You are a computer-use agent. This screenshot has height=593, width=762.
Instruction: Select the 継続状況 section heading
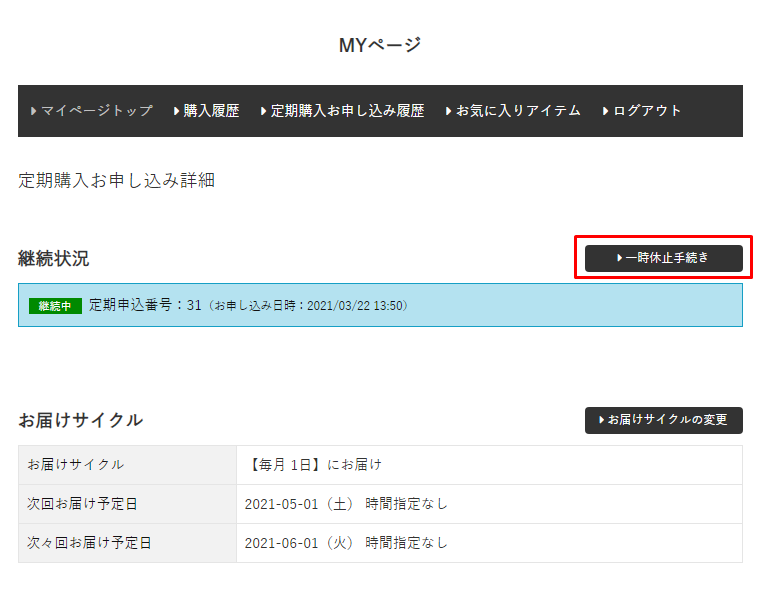pyautogui.click(x=53, y=259)
